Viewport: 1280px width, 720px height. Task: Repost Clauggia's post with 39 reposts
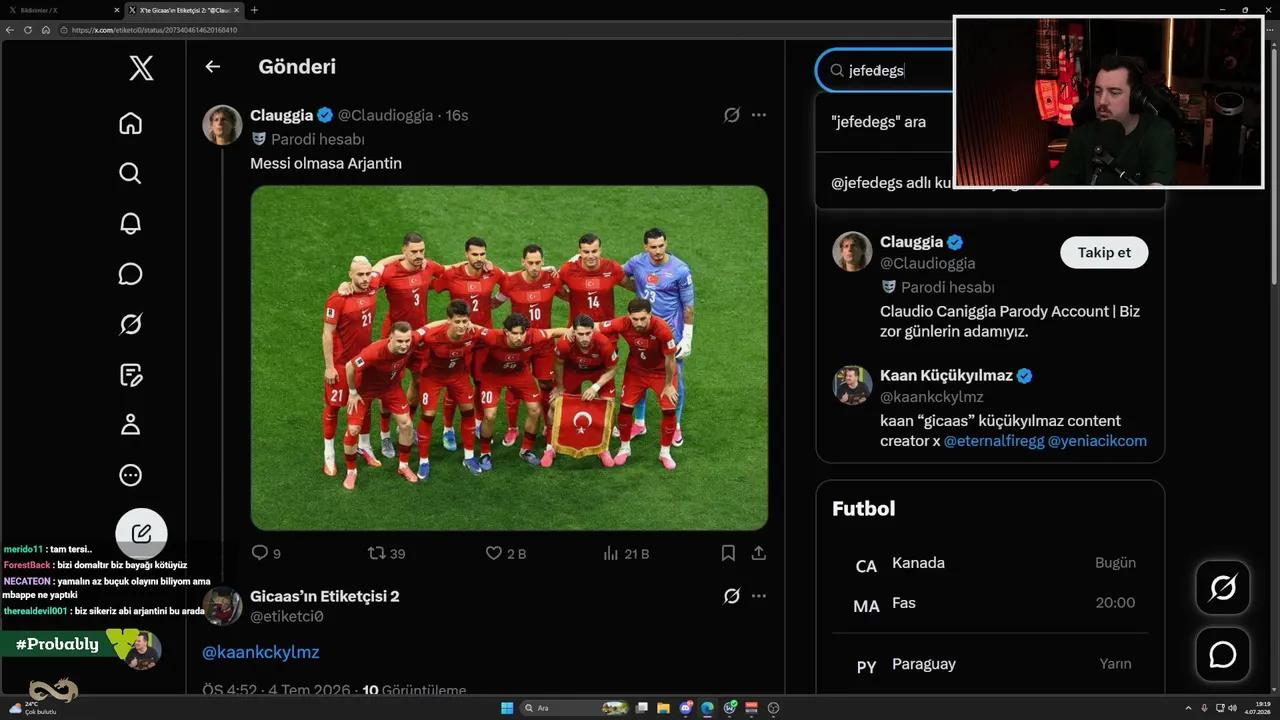377,553
